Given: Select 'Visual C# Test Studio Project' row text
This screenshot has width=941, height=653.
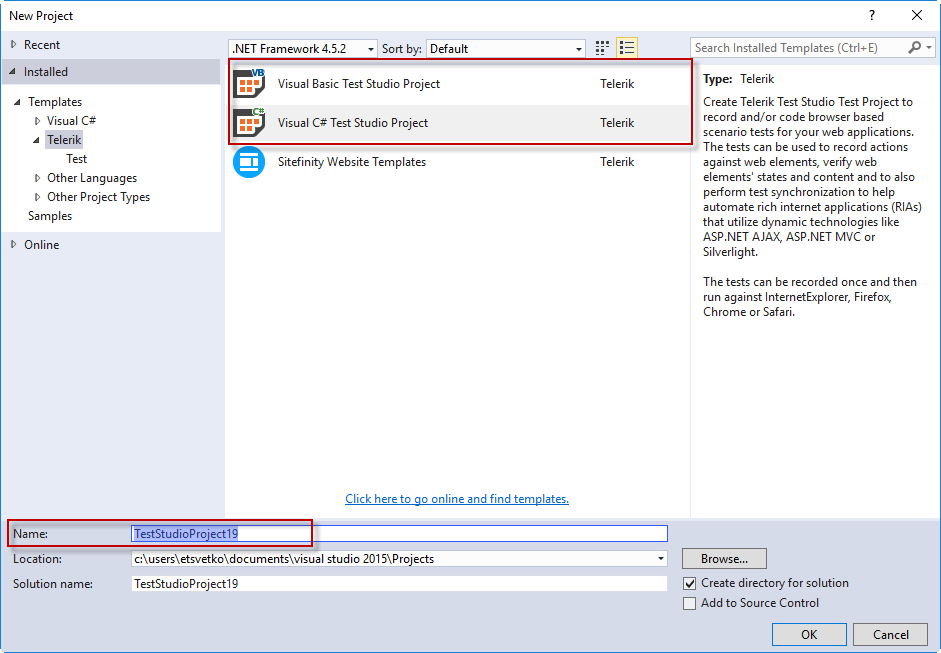Looking at the screenshot, I should tap(353, 123).
